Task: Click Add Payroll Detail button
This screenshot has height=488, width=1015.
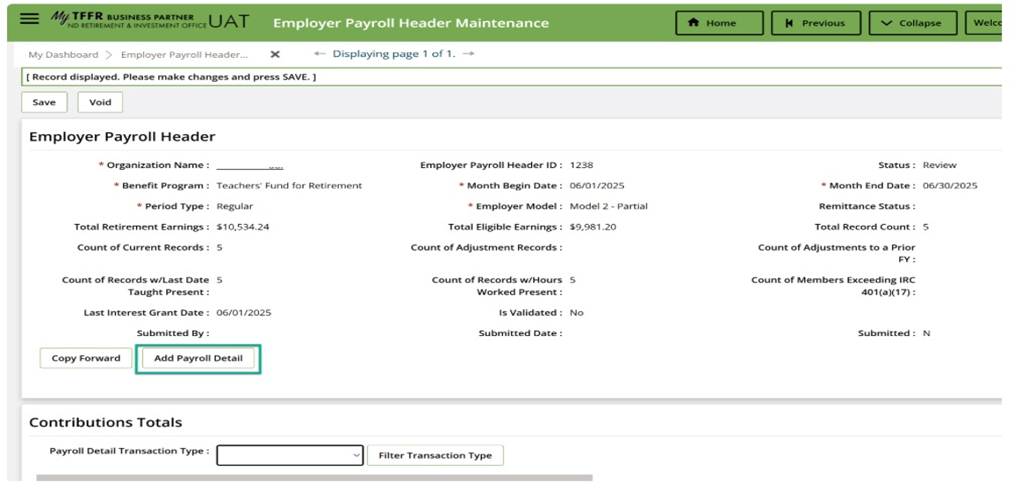Action: 198,358
